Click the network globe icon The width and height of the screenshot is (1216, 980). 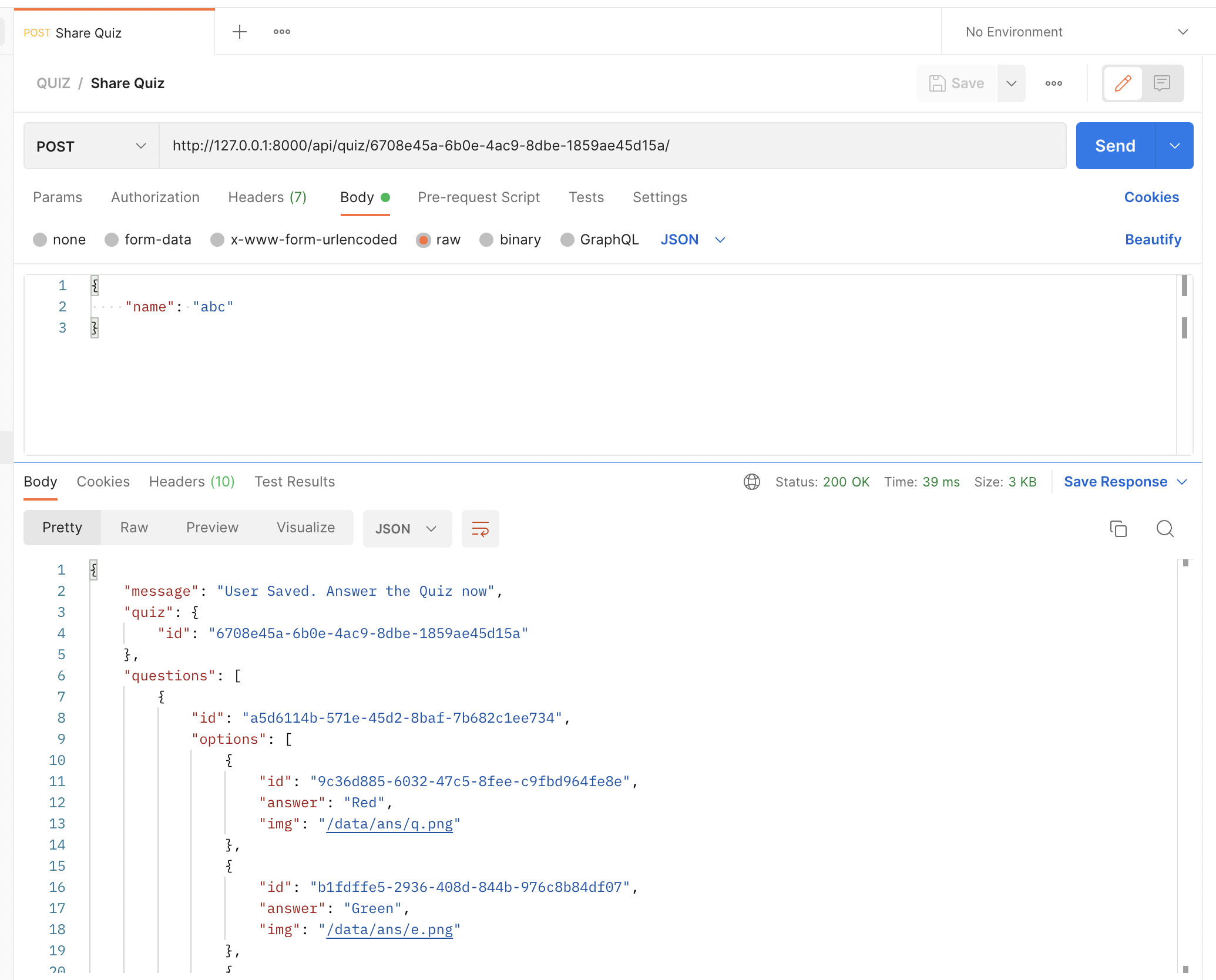click(751, 482)
